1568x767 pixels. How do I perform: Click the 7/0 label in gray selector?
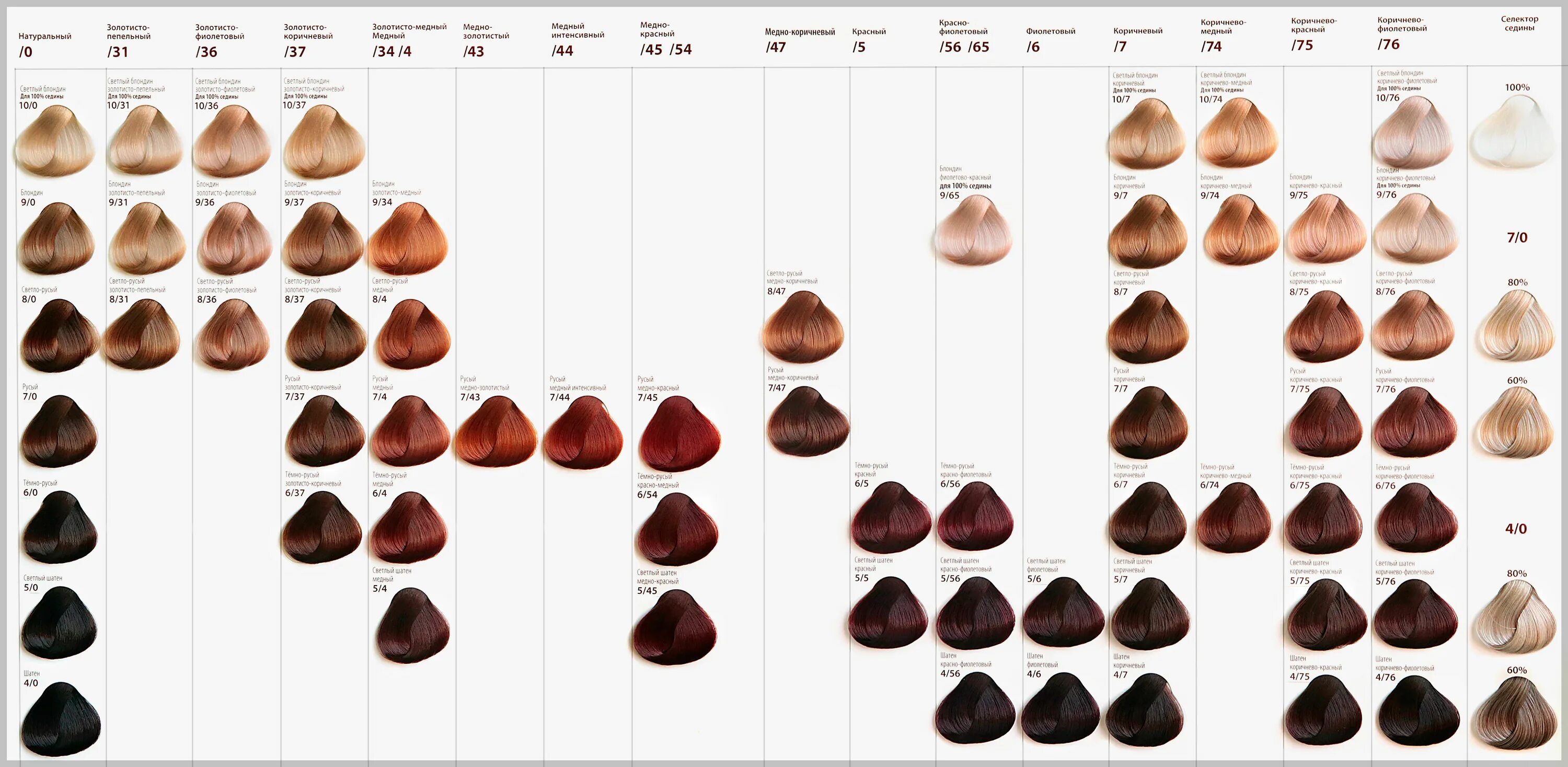click(x=1517, y=238)
